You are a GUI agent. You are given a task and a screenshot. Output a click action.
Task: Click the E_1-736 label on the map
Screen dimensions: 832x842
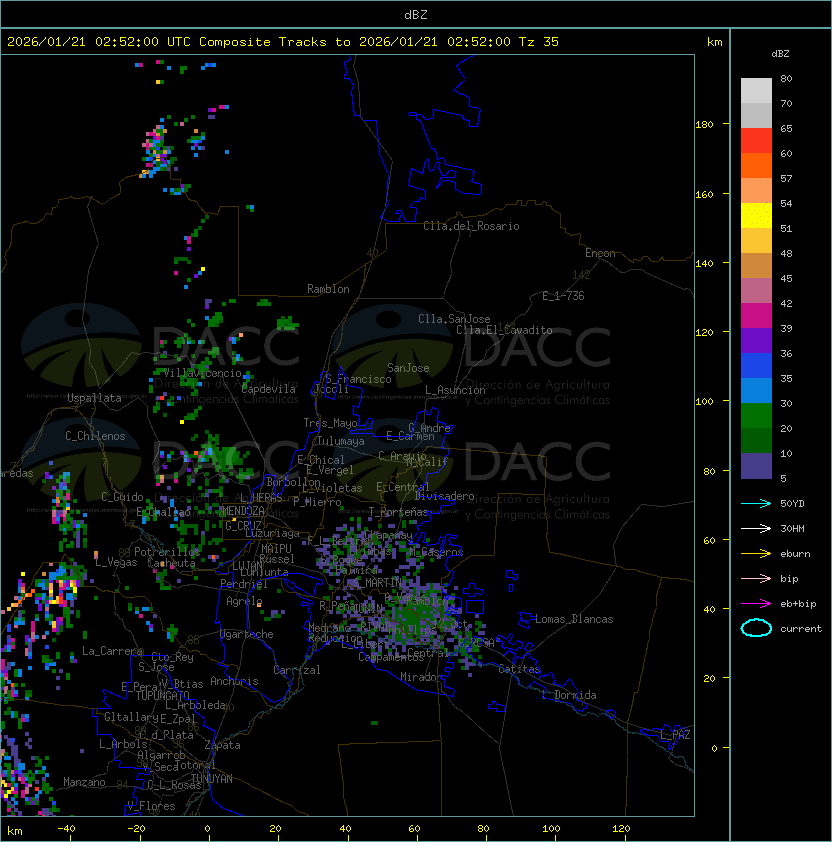click(563, 296)
